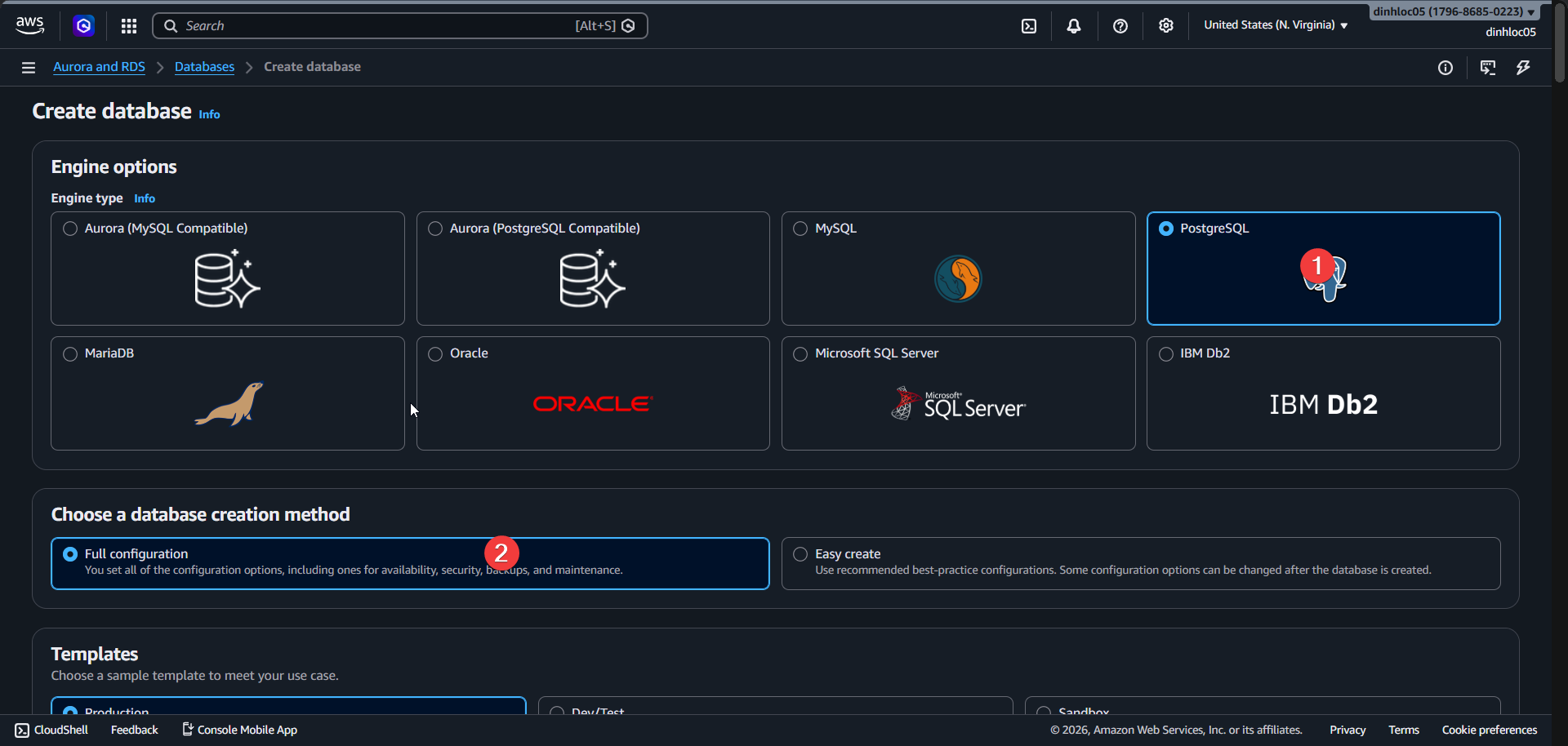
Task: Open help via the question mark icon
Action: tap(1120, 25)
